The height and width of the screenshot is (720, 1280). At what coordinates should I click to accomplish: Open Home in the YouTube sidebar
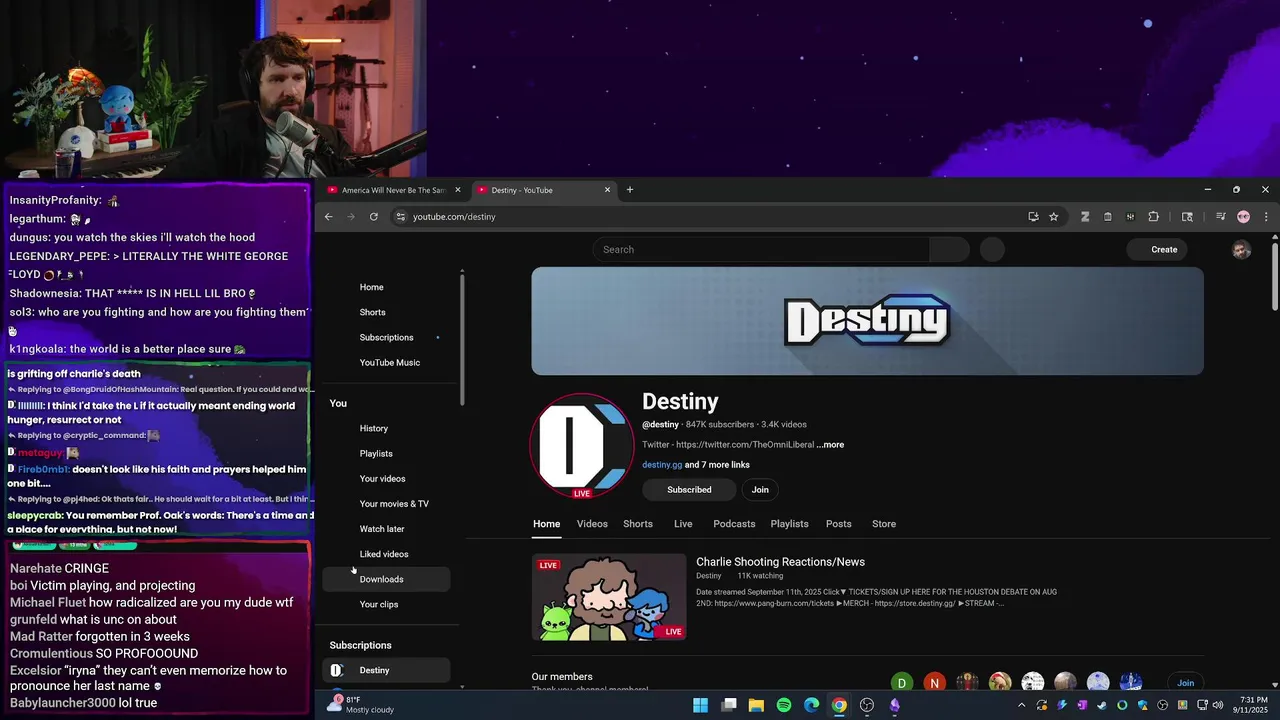386,287
